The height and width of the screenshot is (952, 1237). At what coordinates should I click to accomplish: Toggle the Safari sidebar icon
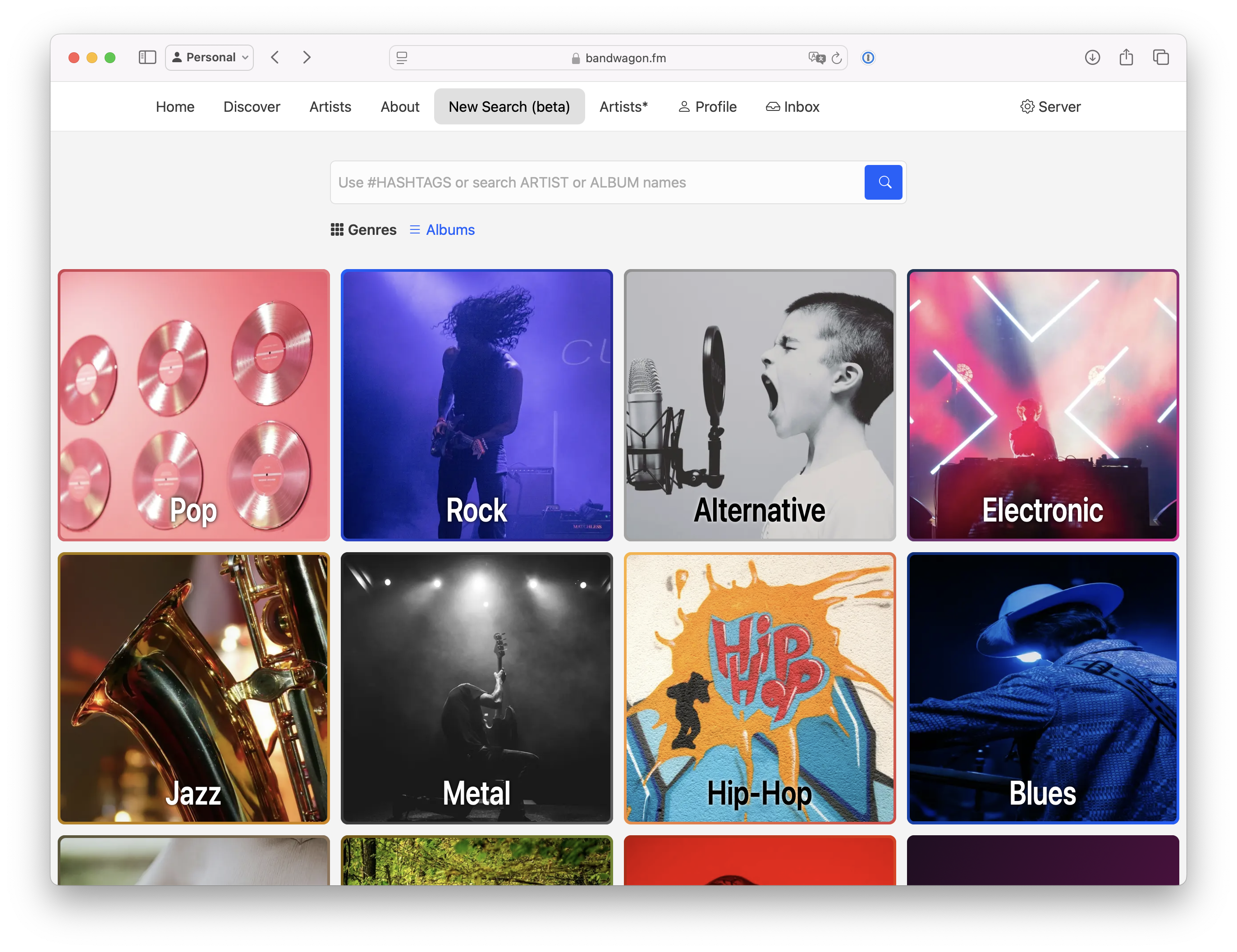click(x=147, y=57)
